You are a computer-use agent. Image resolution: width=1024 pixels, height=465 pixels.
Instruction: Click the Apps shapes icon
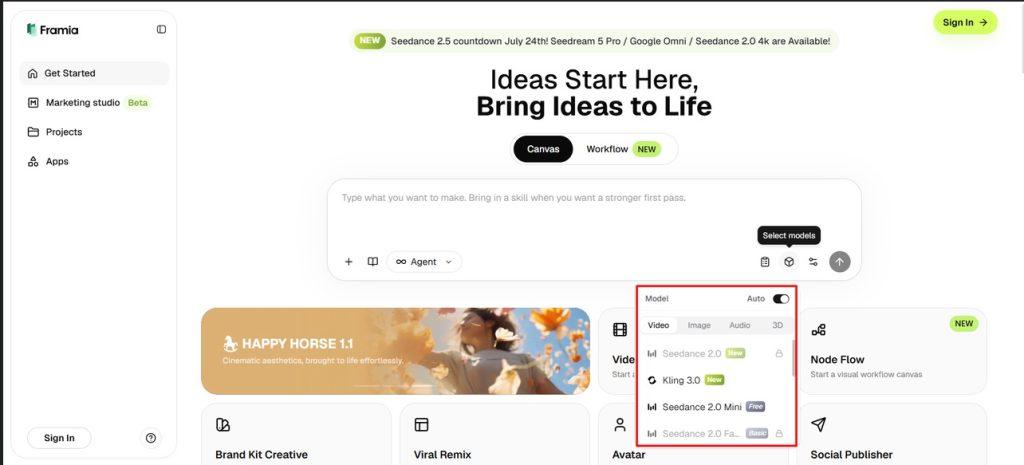pyautogui.click(x=33, y=161)
